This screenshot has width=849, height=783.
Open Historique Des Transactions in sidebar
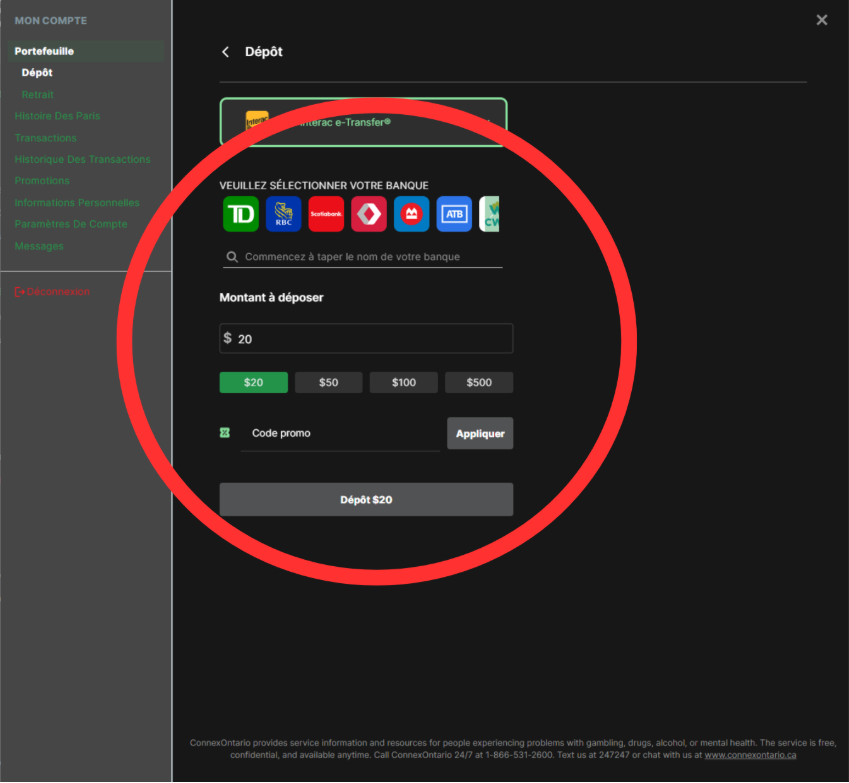coord(82,159)
